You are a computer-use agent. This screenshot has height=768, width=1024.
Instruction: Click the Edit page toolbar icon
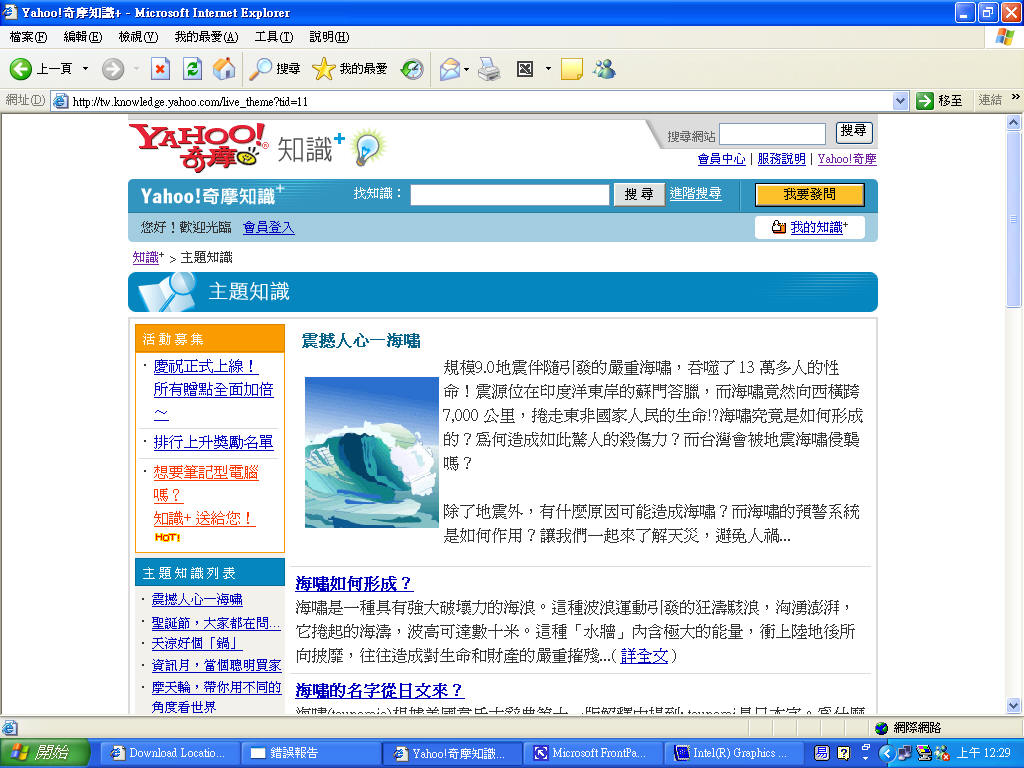[x=525, y=69]
